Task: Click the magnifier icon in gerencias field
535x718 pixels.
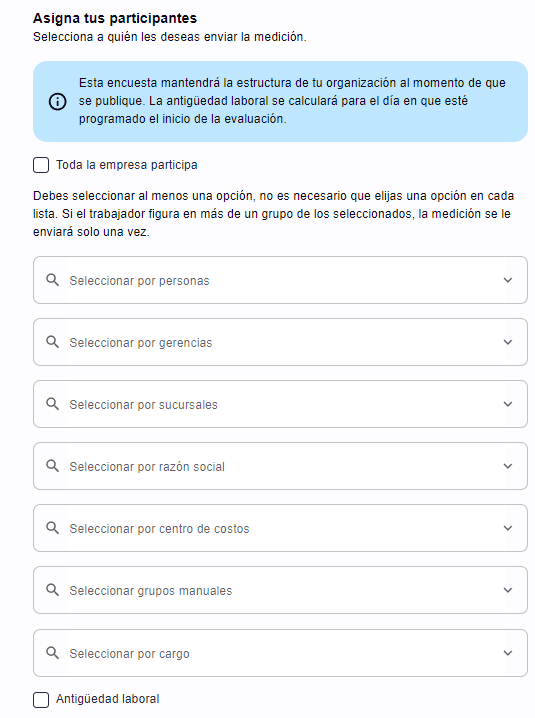Action: coord(53,342)
